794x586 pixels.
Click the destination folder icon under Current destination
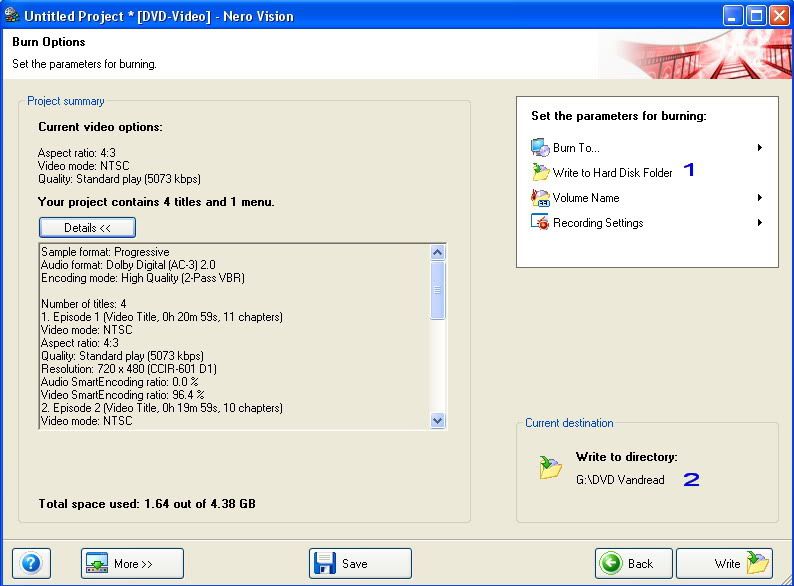pos(550,467)
